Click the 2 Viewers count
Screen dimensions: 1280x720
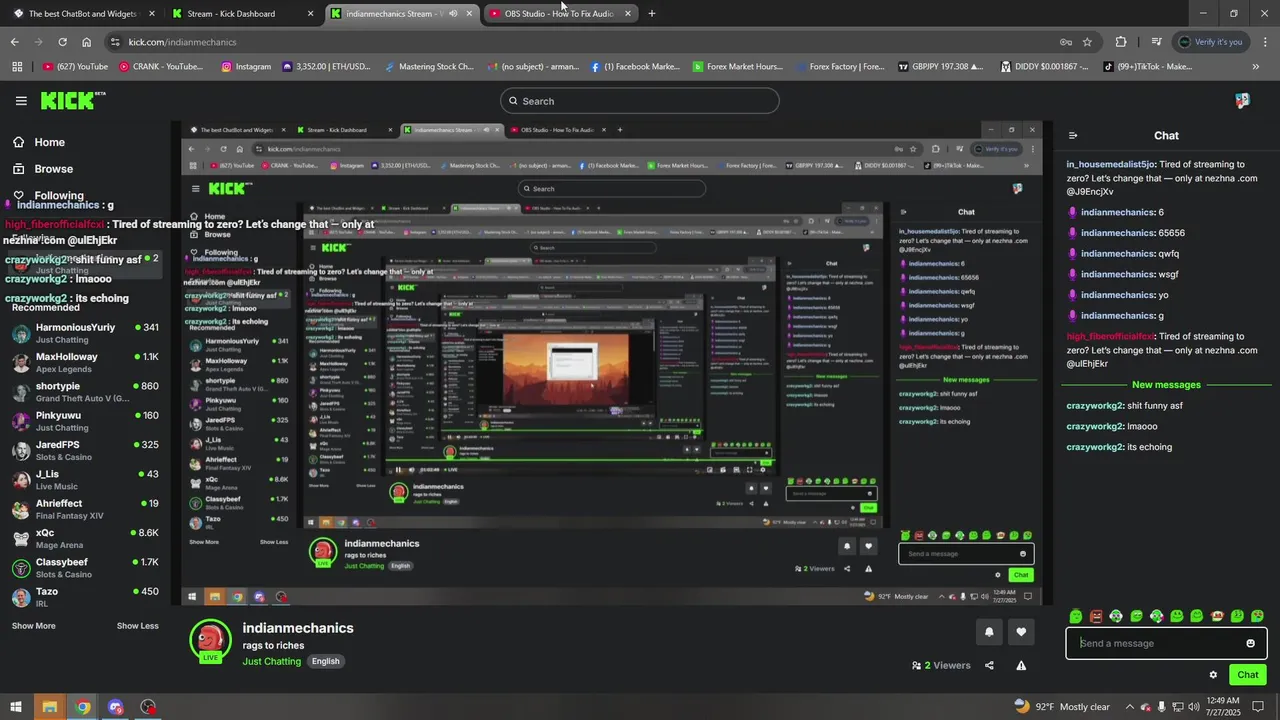[x=941, y=666]
